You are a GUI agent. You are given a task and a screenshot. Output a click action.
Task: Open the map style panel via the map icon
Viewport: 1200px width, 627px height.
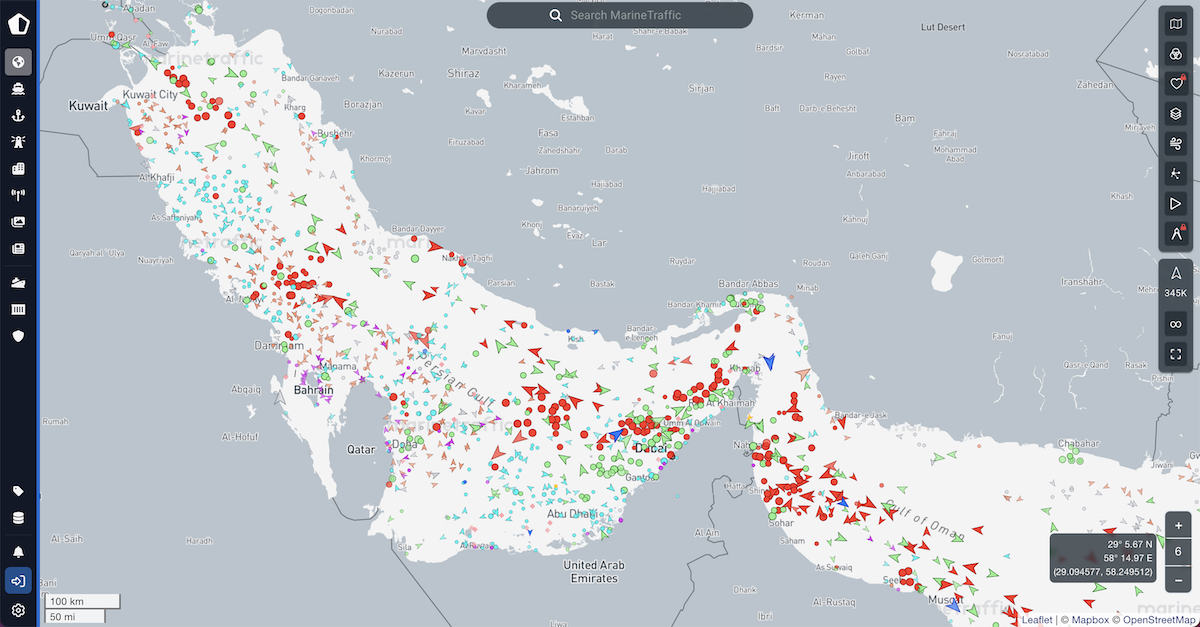tap(1176, 24)
